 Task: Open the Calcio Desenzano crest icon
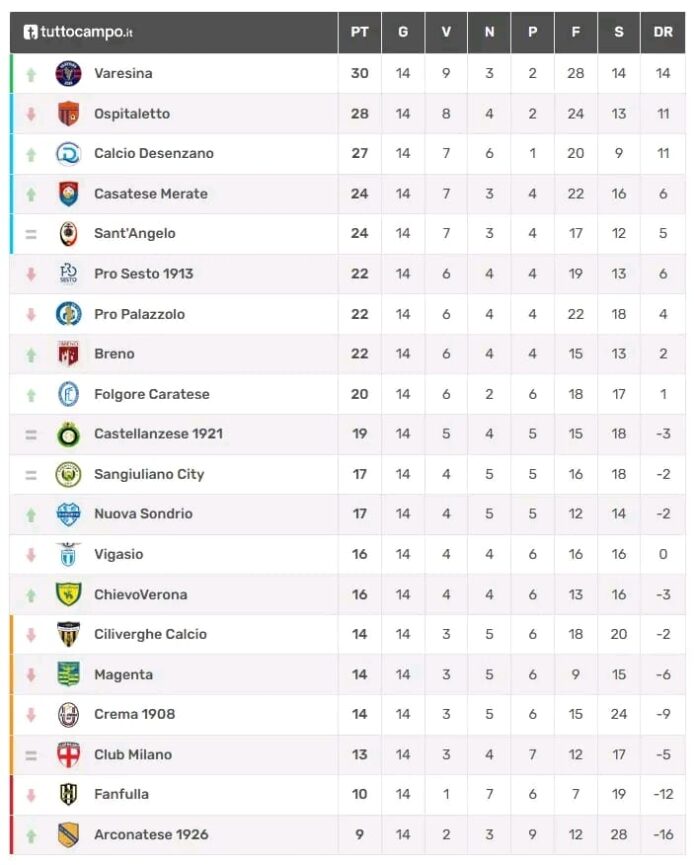point(68,154)
